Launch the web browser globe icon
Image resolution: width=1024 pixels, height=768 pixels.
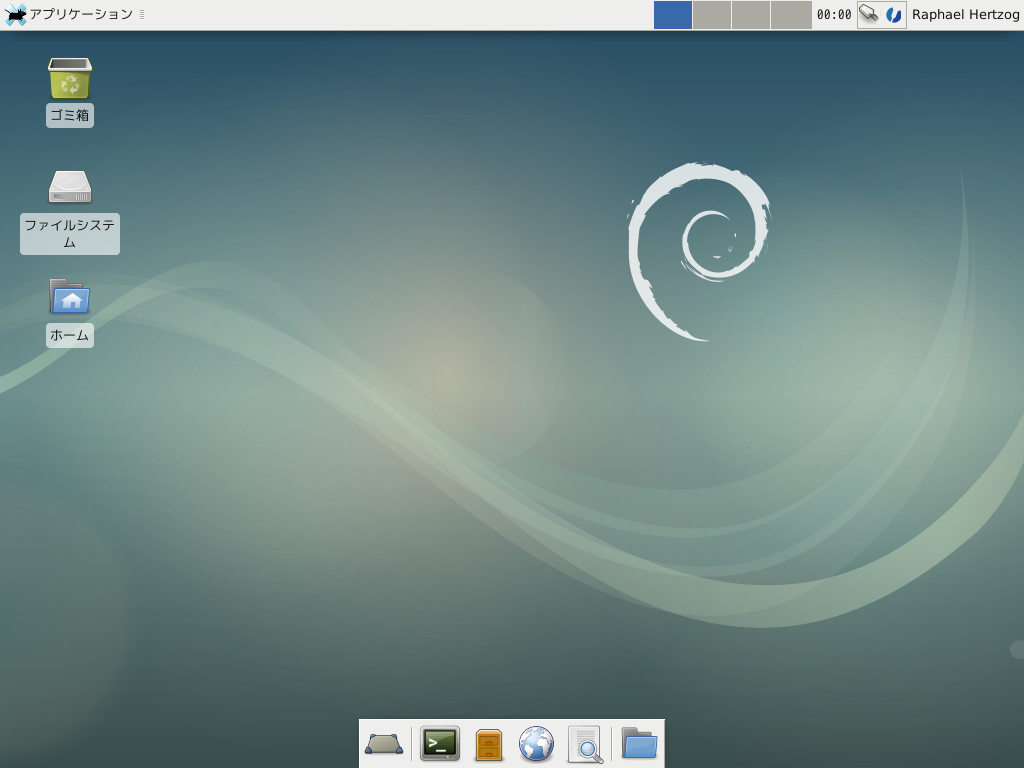[x=537, y=744]
